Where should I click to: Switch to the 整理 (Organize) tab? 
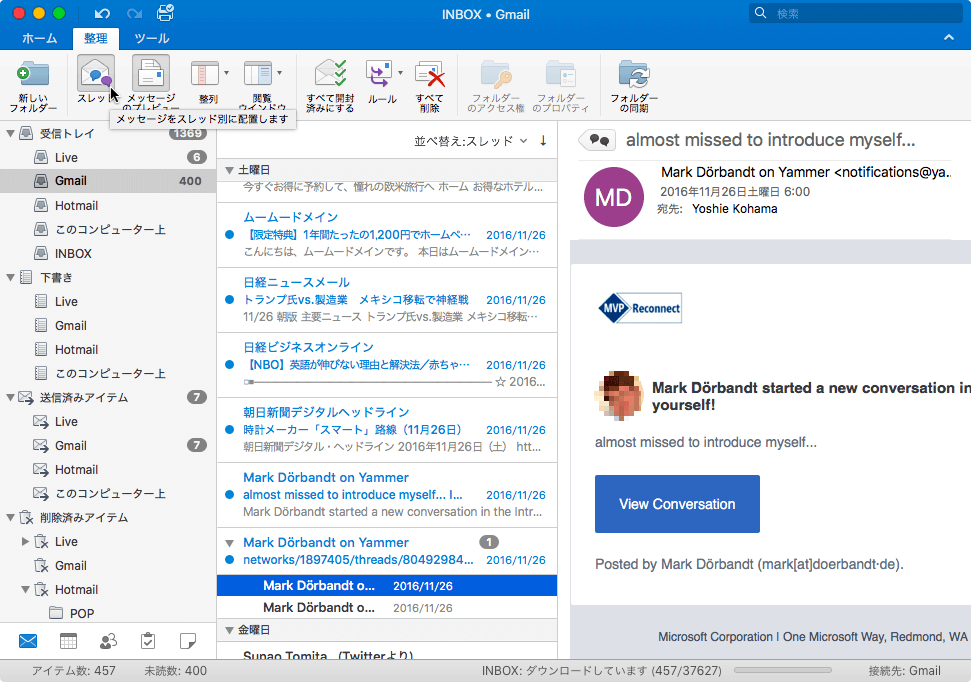coord(95,38)
